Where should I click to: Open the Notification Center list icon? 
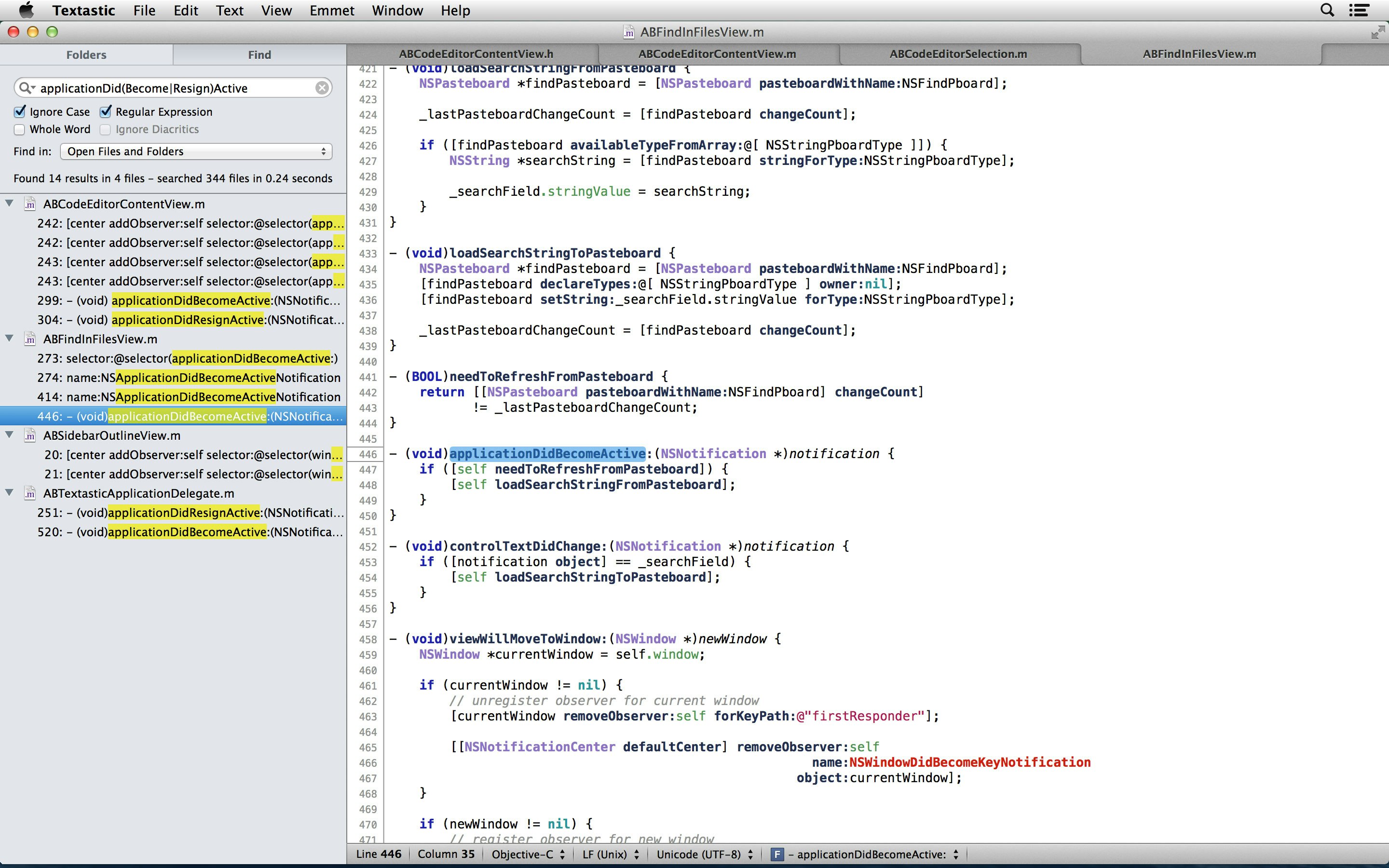point(1359,10)
